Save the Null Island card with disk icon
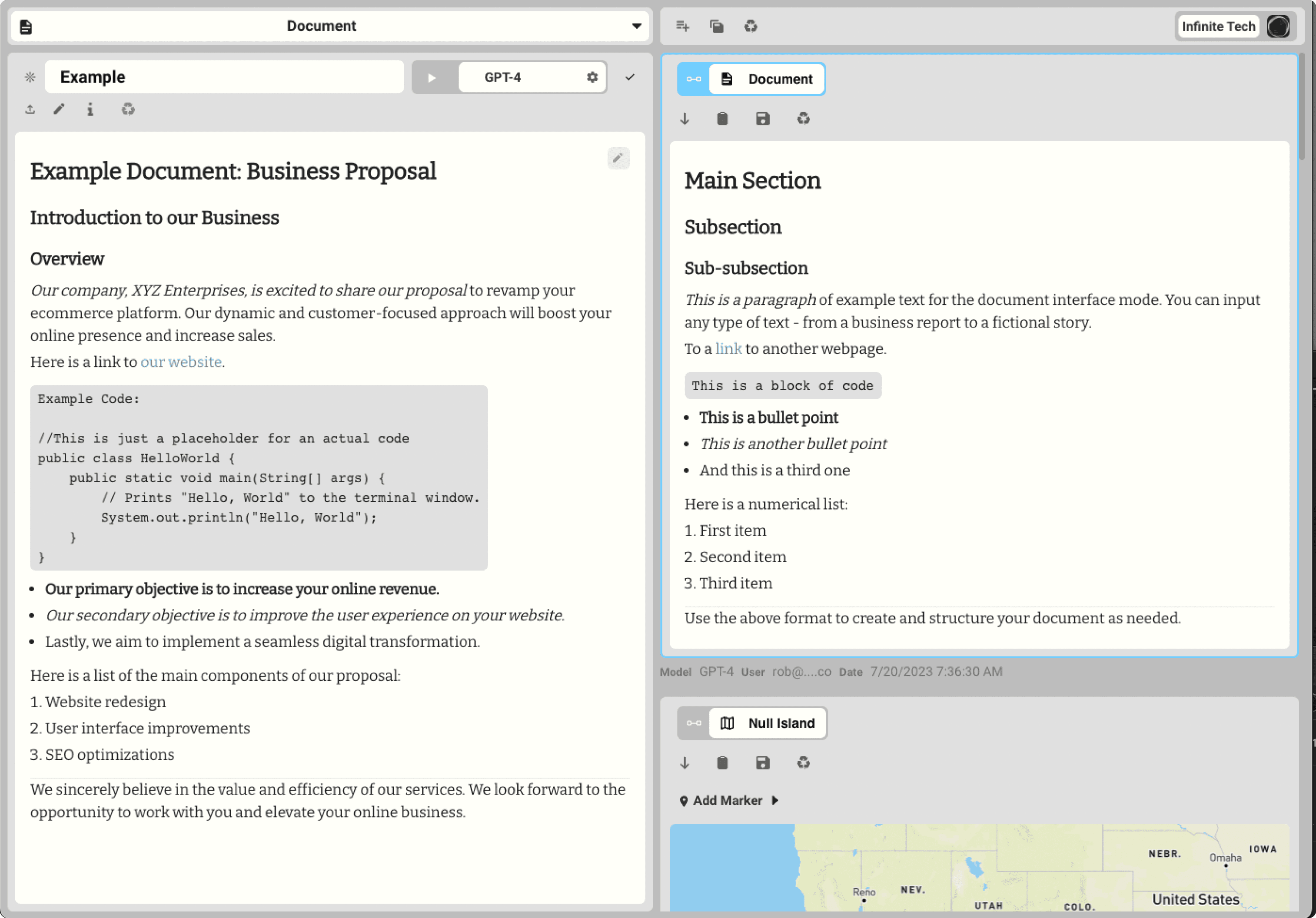 click(x=763, y=763)
